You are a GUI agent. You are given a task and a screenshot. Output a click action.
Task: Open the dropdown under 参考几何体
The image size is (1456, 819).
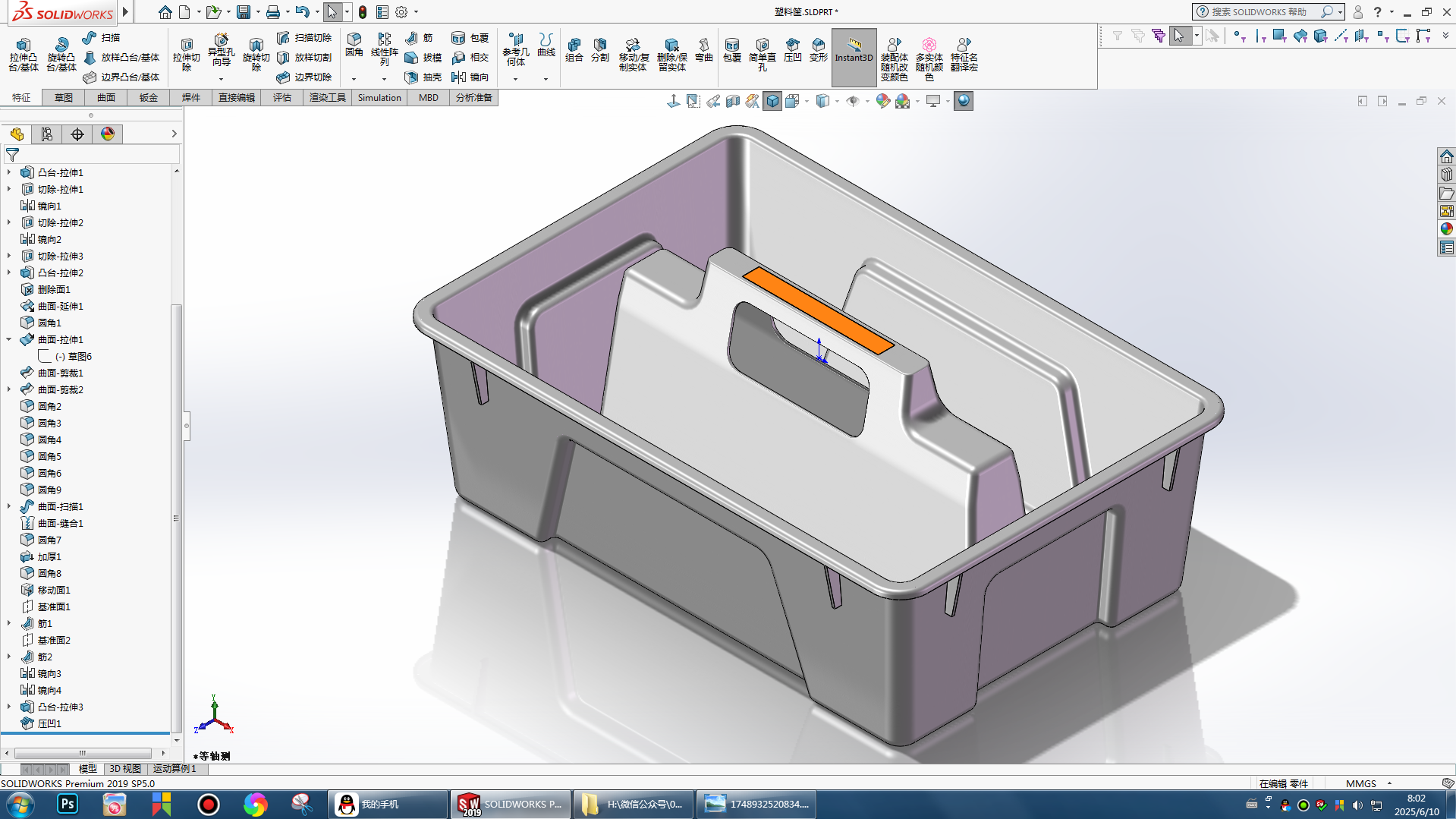pos(516,79)
